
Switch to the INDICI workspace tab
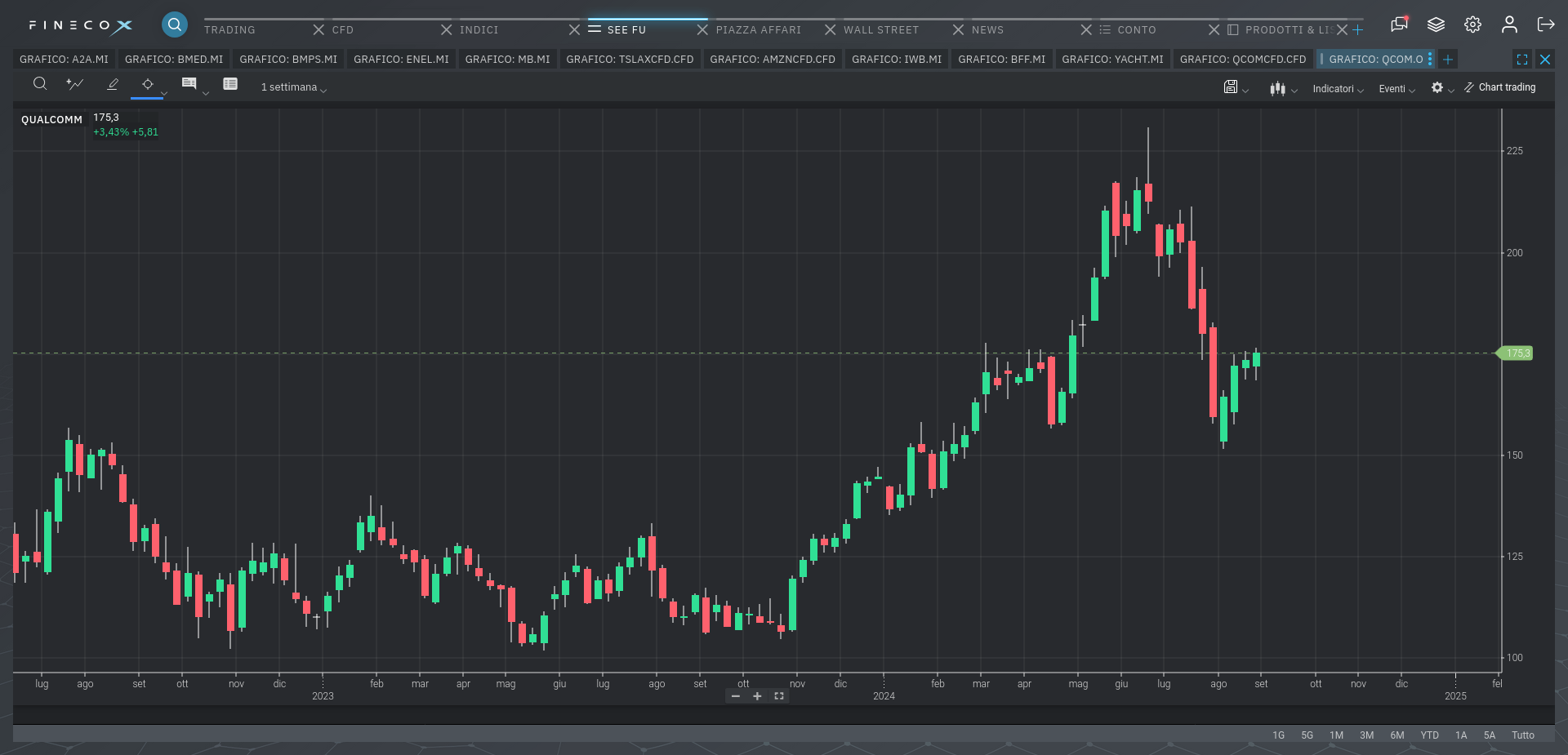click(479, 29)
